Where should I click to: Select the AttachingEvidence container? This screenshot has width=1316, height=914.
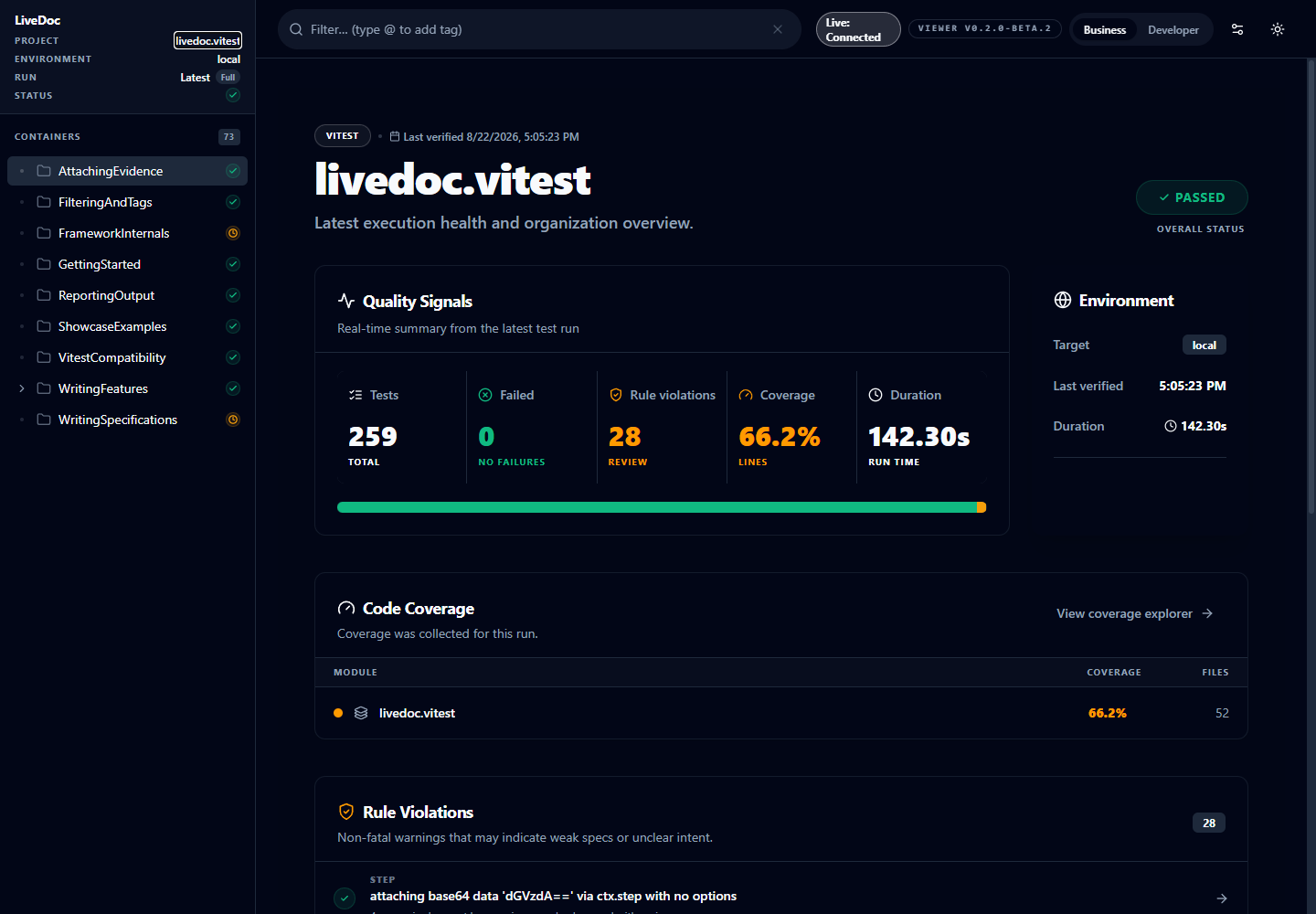point(127,171)
